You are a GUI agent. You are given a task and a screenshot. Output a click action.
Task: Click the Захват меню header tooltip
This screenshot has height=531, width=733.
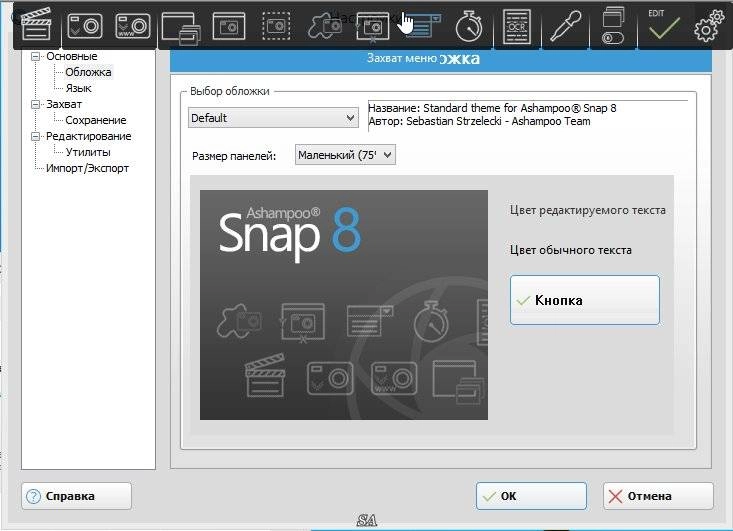[402, 58]
